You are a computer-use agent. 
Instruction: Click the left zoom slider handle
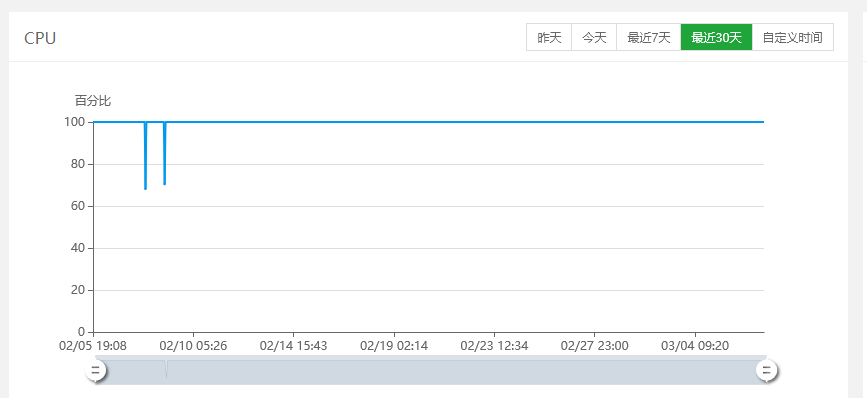coord(96,371)
